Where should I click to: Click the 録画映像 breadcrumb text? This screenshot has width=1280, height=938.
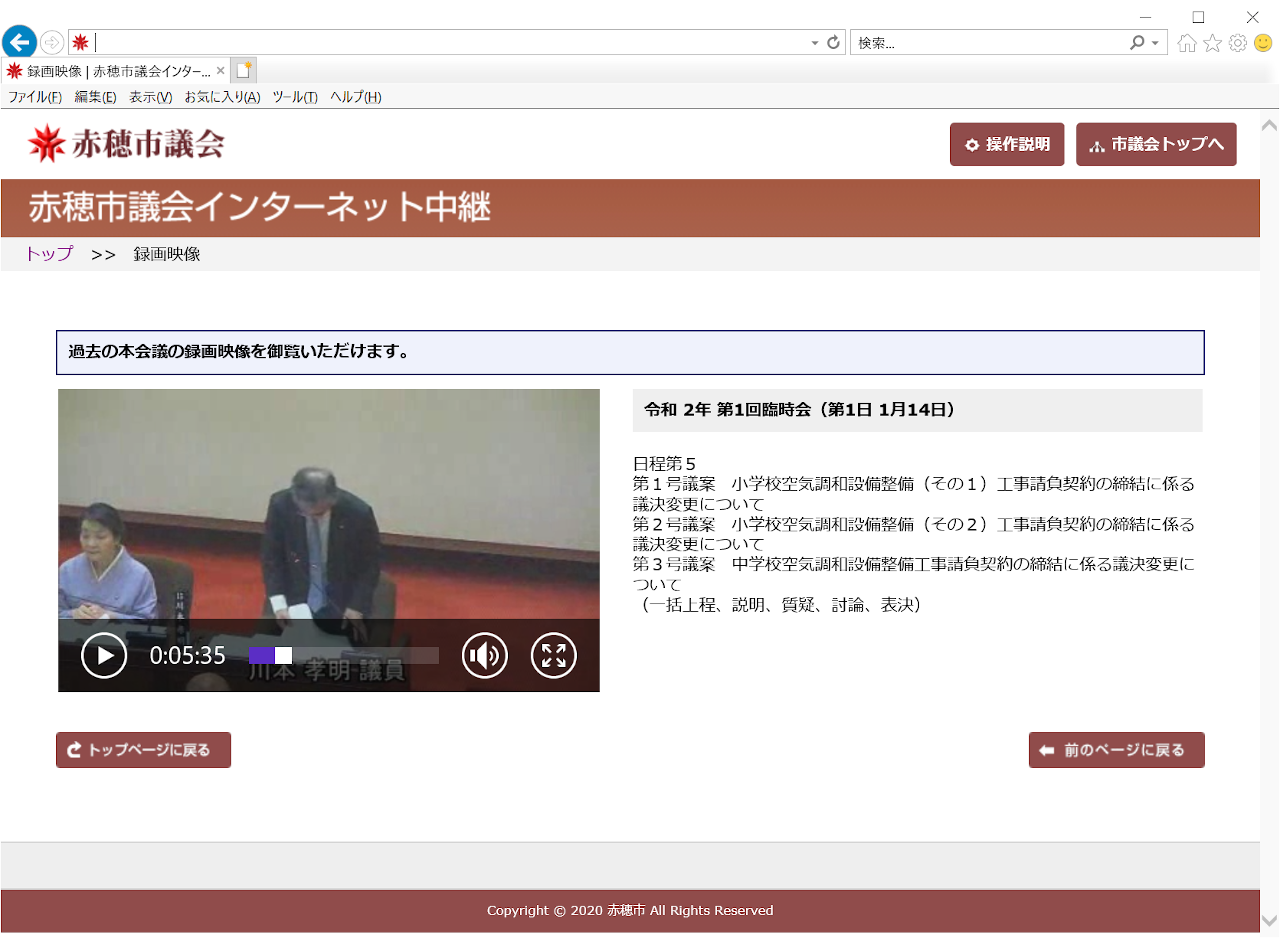tap(167, 254)
